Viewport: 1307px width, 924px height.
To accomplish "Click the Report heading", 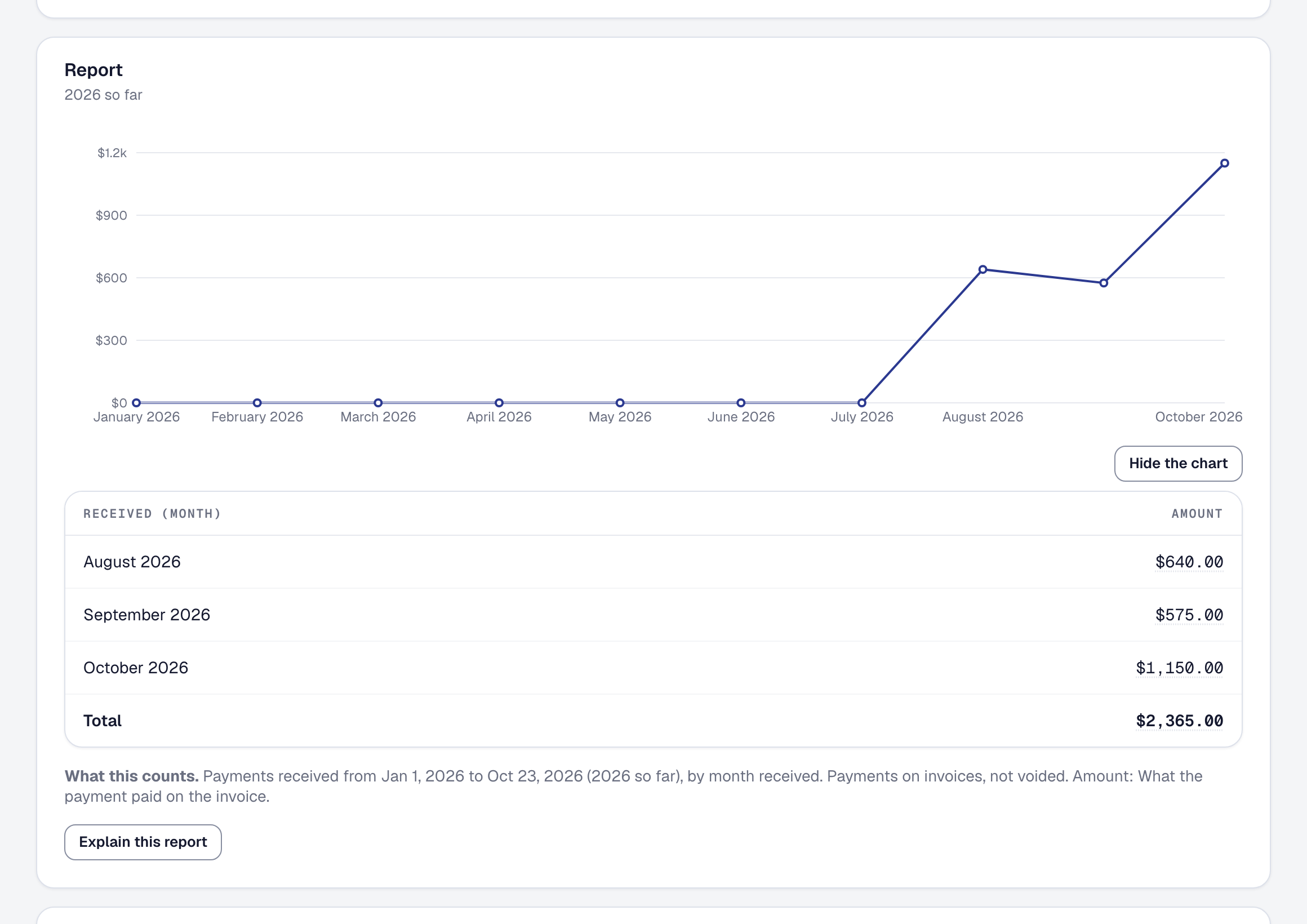I will [x=94, y=70].
